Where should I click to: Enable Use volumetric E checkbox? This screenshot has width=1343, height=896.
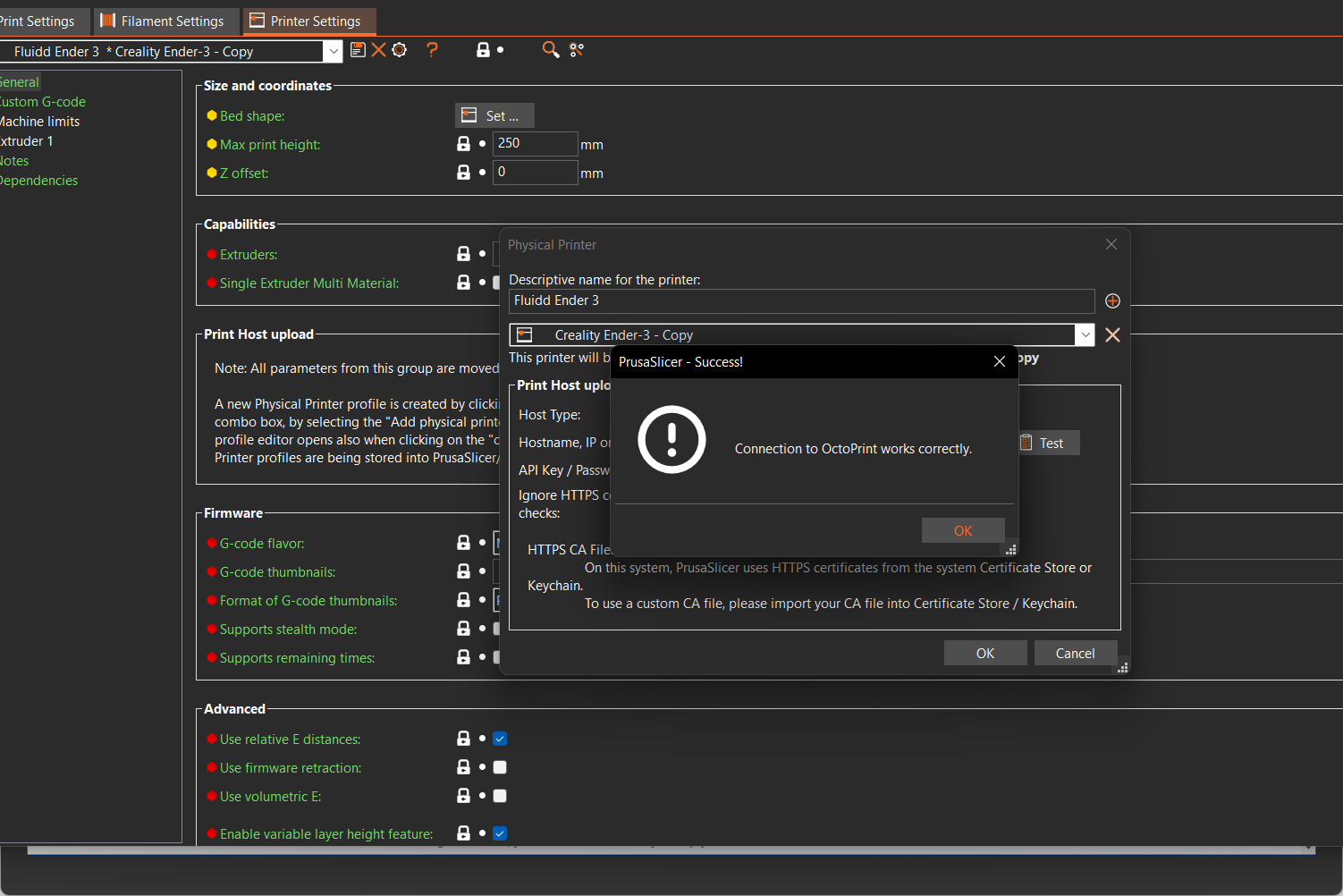500,796
